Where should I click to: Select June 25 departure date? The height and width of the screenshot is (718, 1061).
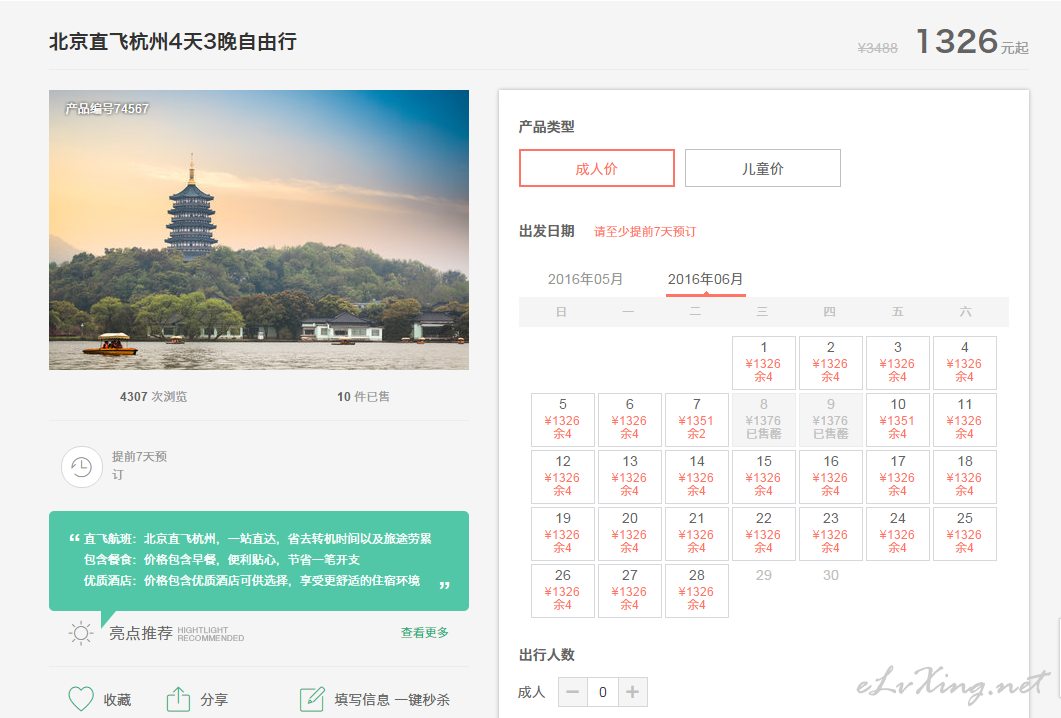click(964, 533)
